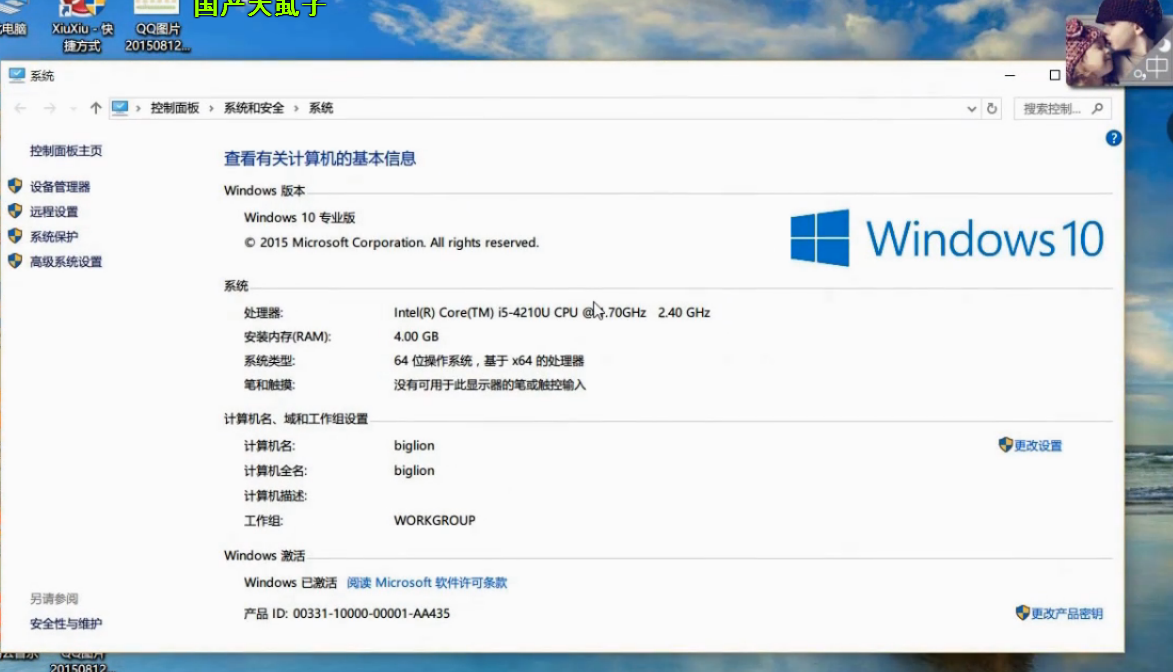1173x672 pixels.
Task: Click the magnifier icon in search box
Action: click(x=1097, y=108)
